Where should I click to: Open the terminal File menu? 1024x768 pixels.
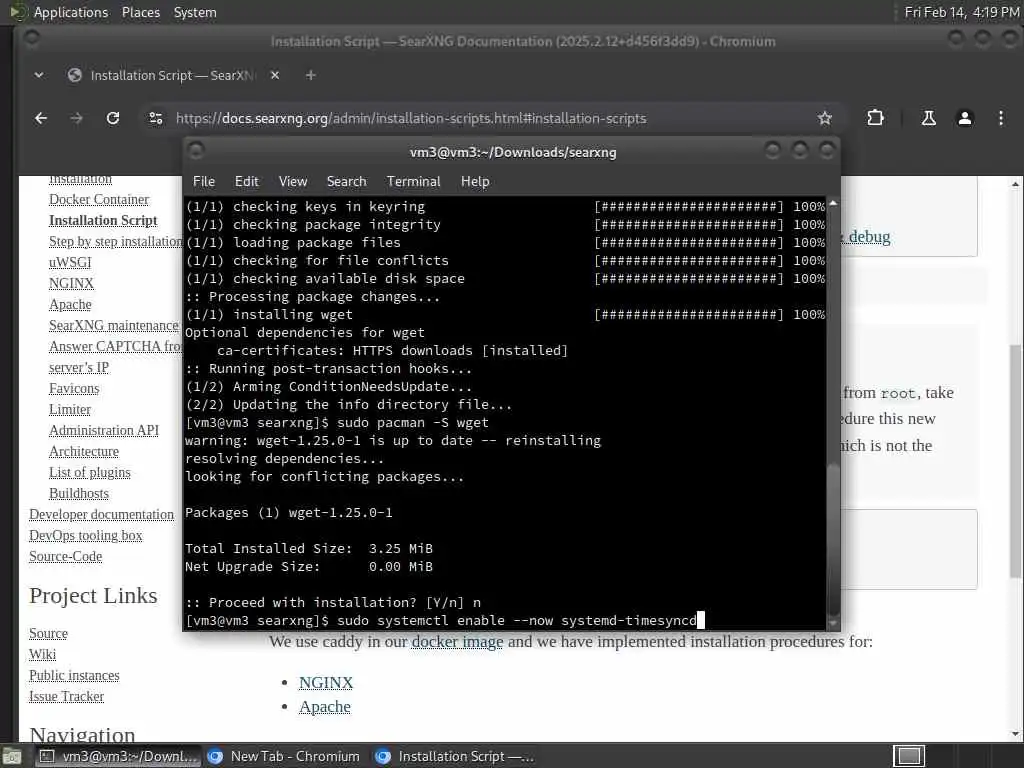click(x=204, y=182)
